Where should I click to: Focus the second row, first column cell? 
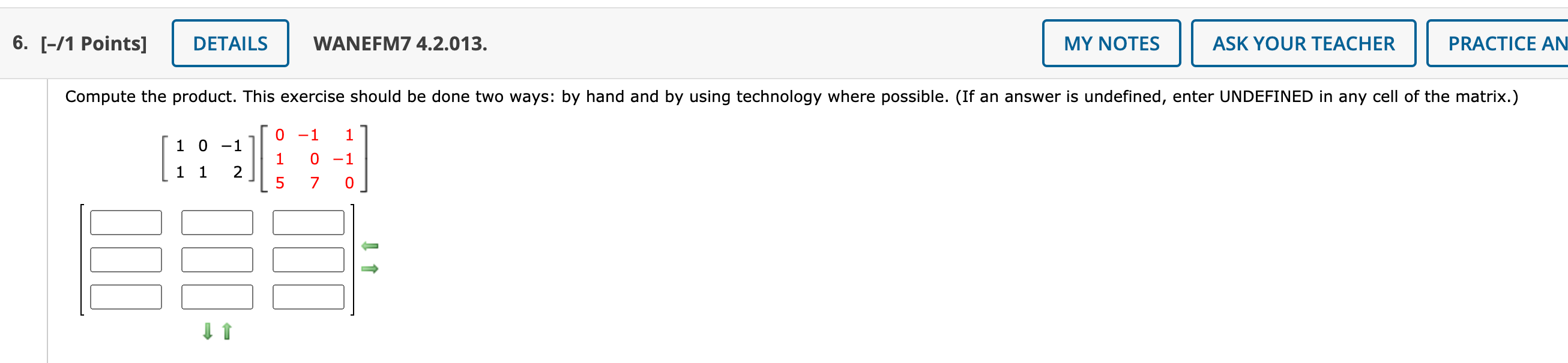126,260
